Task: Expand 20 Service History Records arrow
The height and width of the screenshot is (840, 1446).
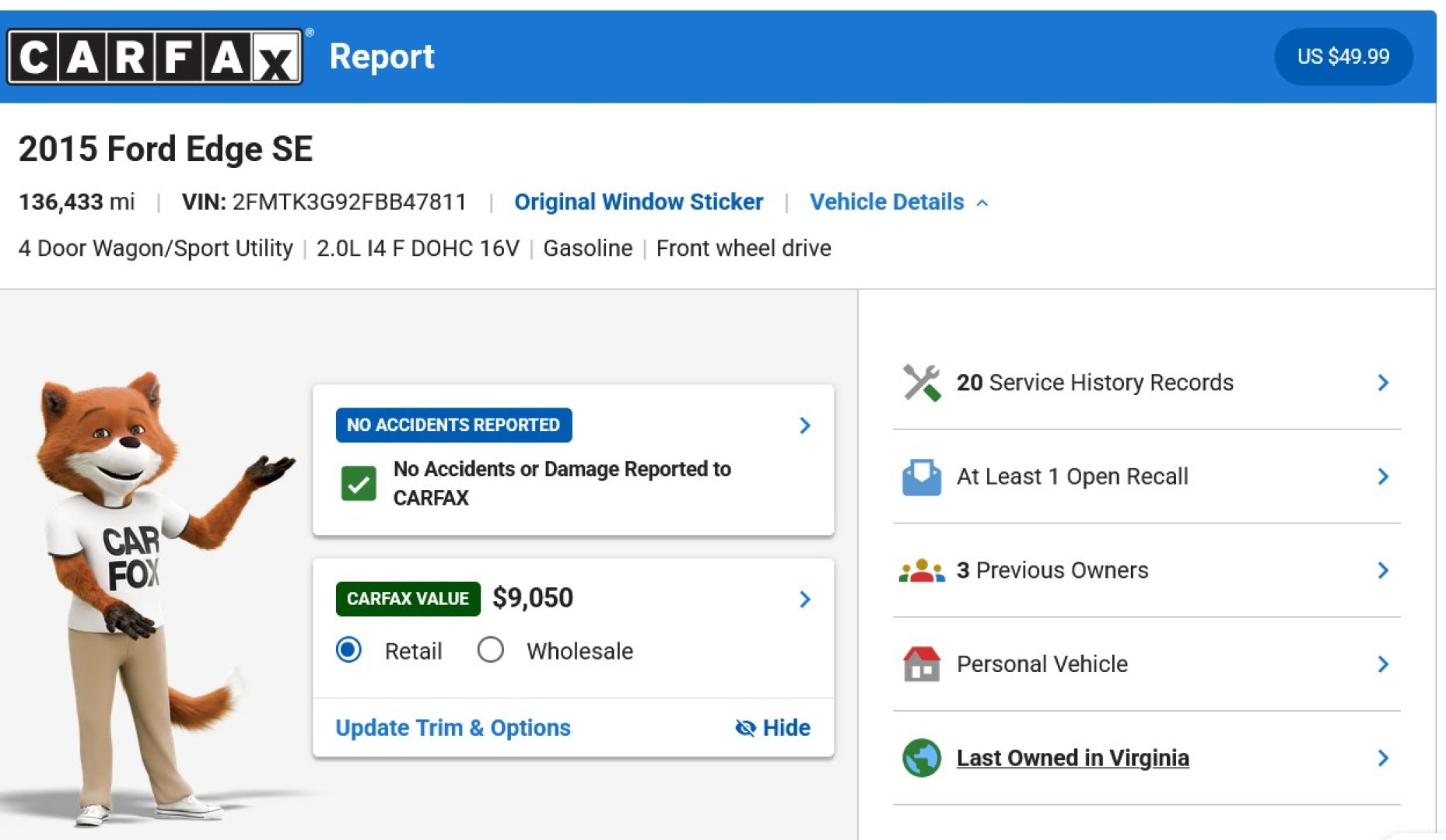Action: click(1383, 383)
